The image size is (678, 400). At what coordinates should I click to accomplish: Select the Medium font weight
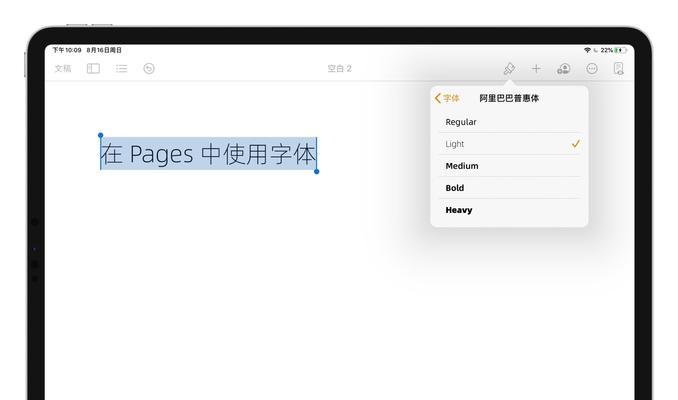[x=509, y=166]
